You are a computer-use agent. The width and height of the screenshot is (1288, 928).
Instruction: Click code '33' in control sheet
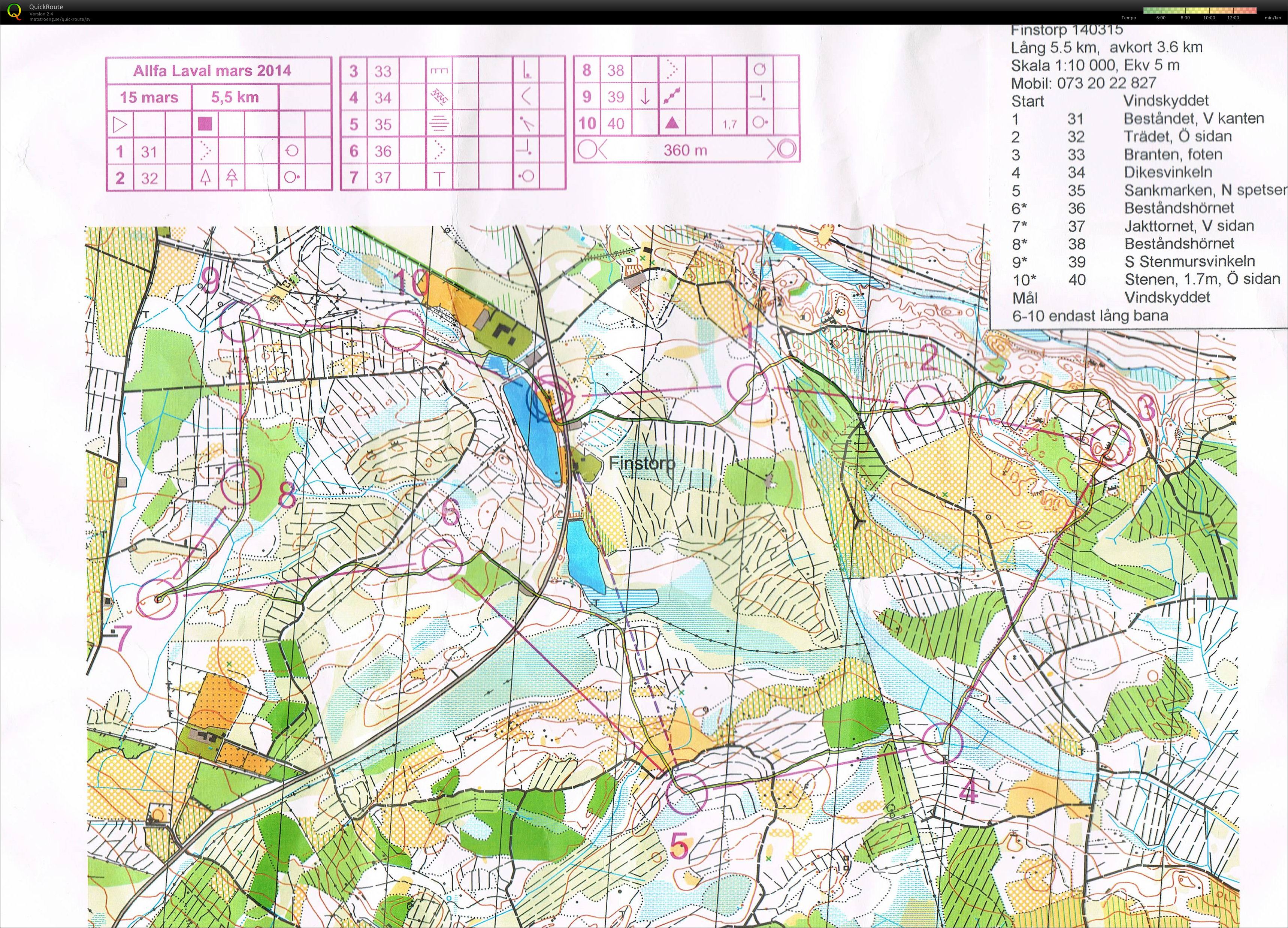(x=383, y=71)
